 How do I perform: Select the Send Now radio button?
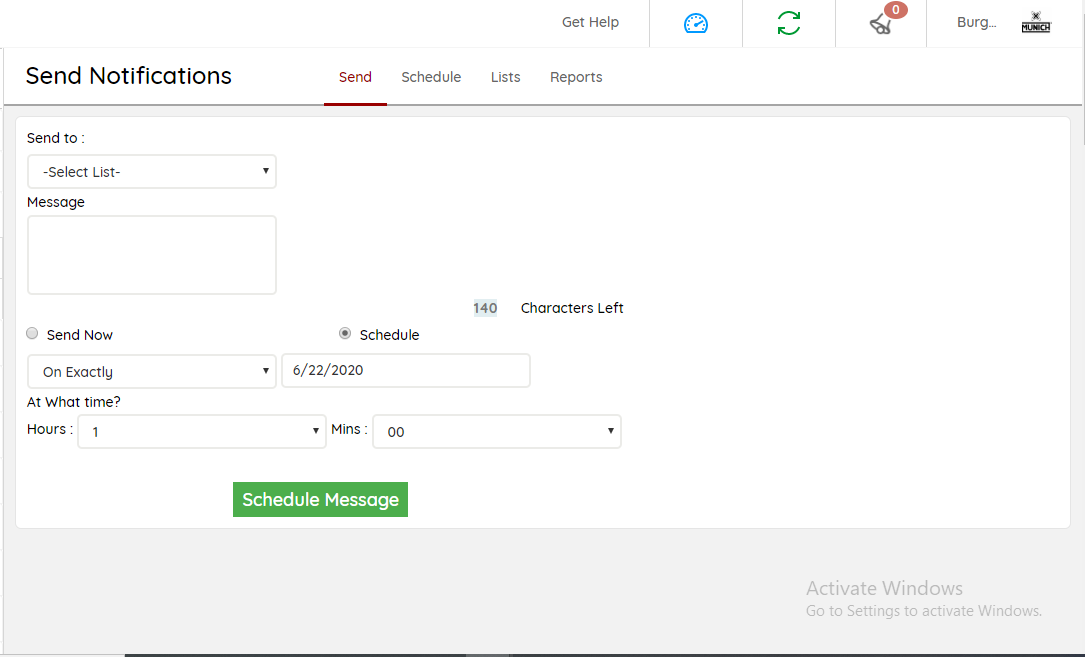coord(33,334)
